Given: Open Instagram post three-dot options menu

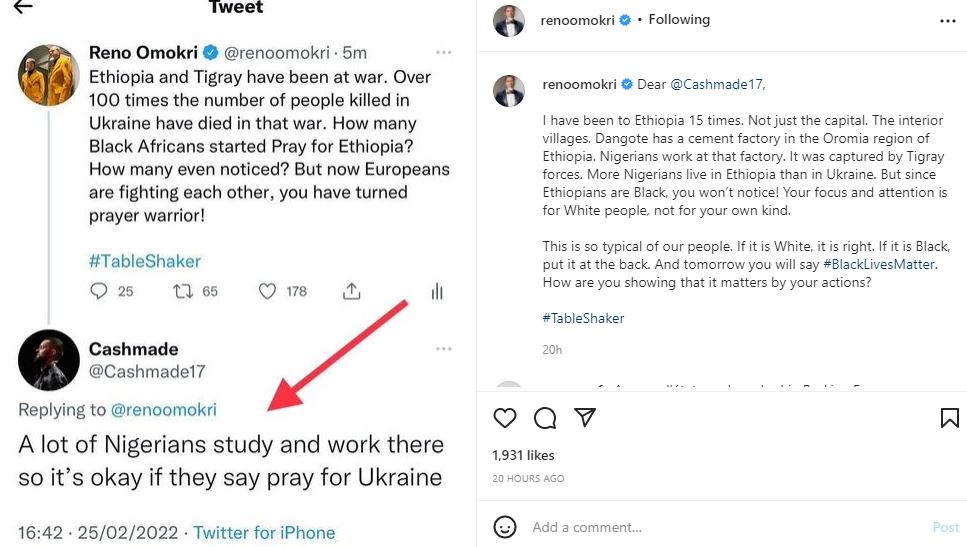Looking at the screenshot, I should point(947,20).
